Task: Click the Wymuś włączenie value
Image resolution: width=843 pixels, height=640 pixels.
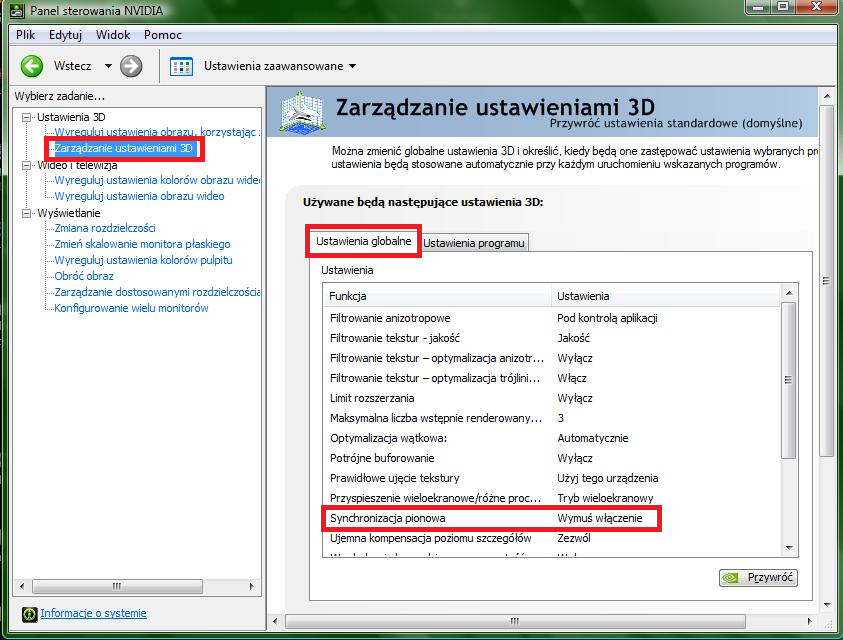Action: [599, 518]
